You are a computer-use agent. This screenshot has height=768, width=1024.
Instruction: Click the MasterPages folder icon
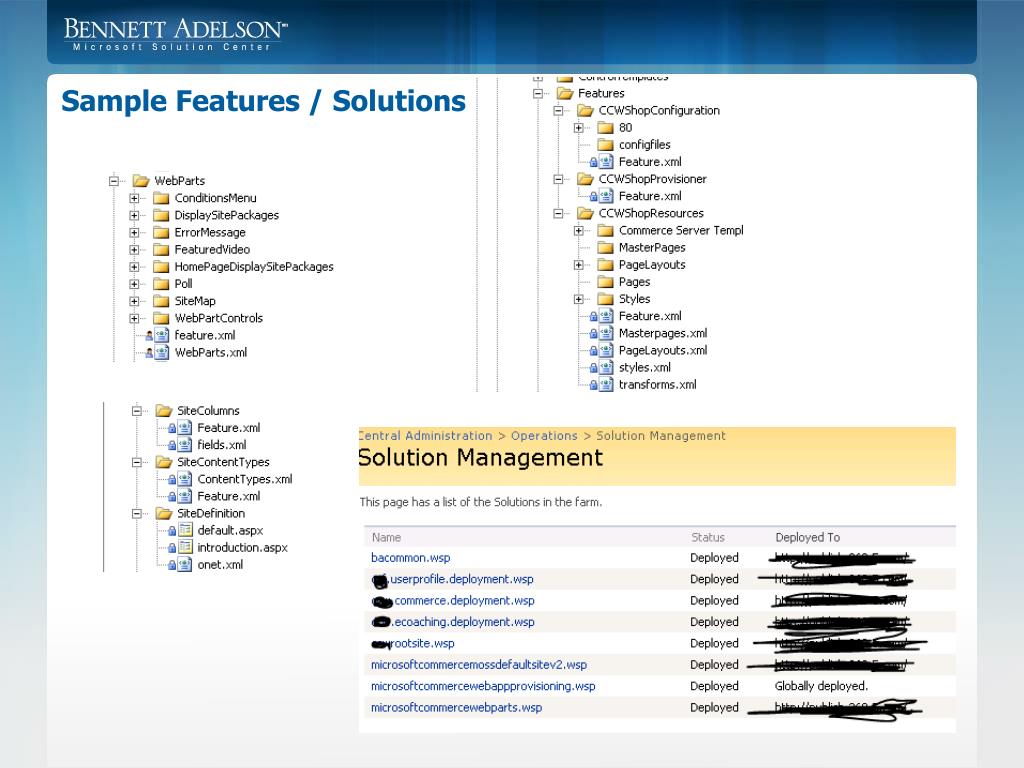(x=605, y=248)
